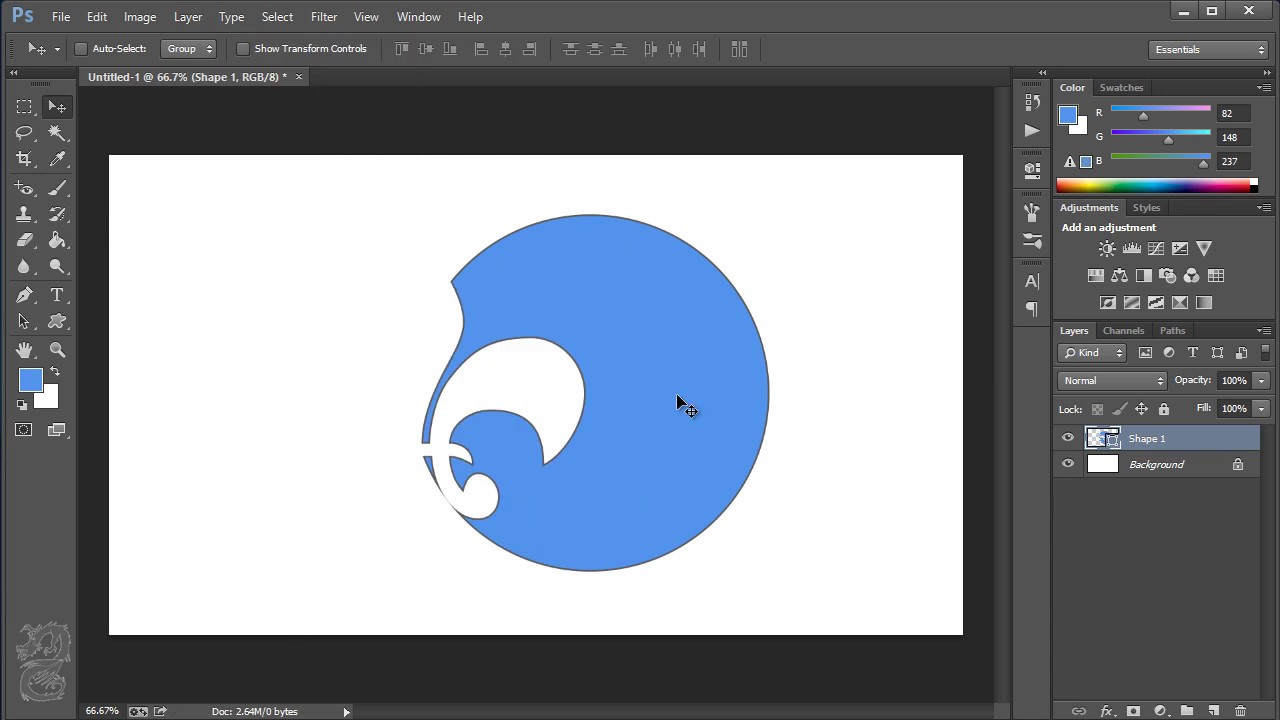The width and height of the screenshot is (1280, 720).
Task: Open the Filter menu
Action: coord(324,17)
